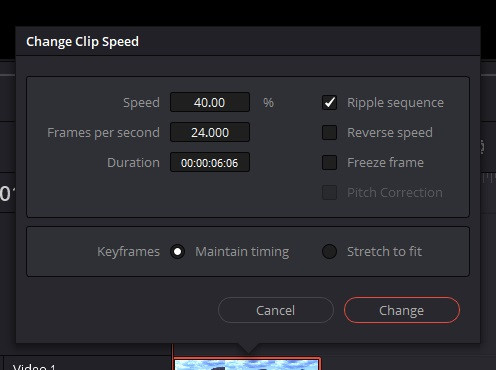Click the Change Clip Speed title bar
This screenshot has width=496, height=370.
[x=248, y=41]
